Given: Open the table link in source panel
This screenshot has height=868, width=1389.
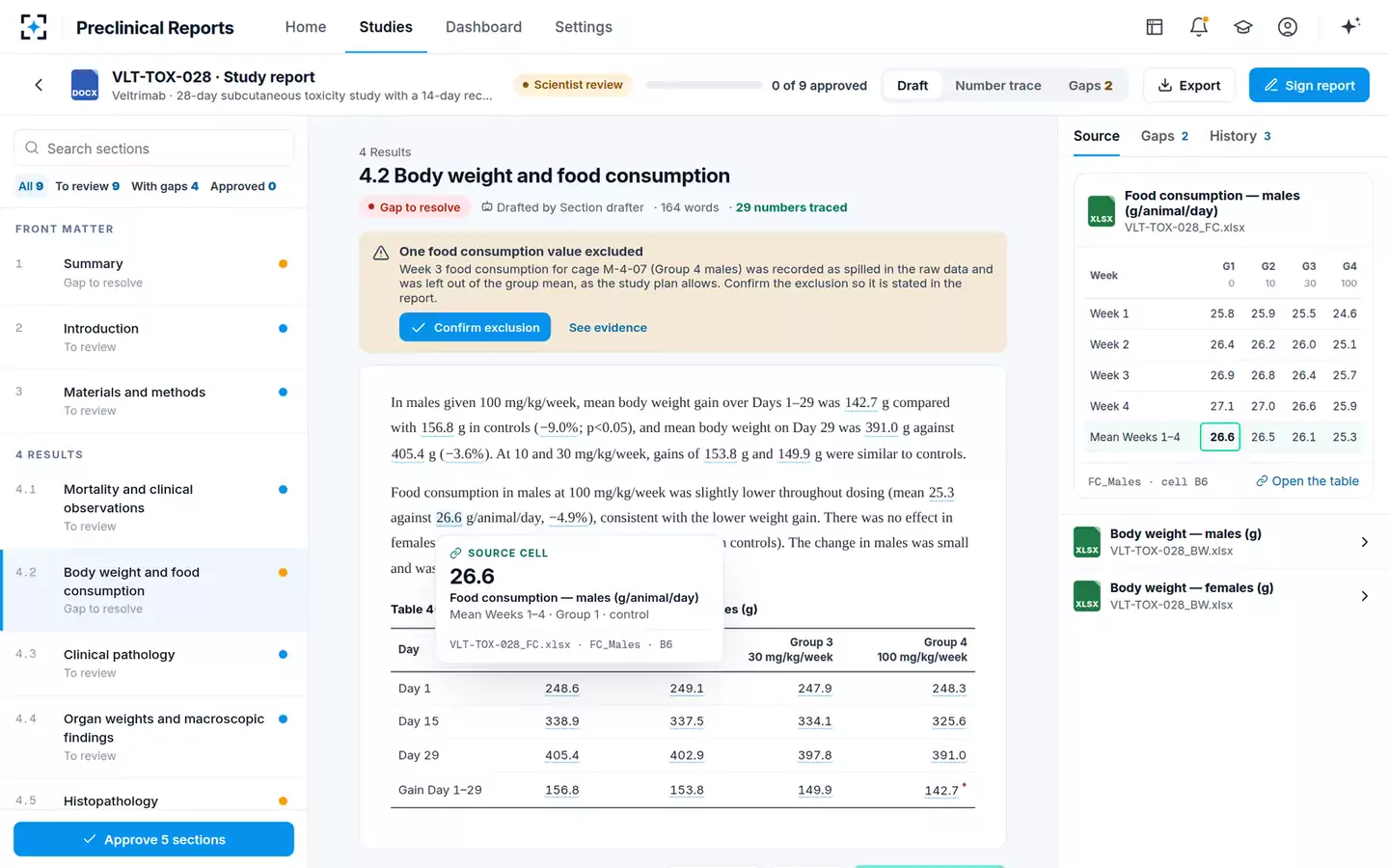Looking at the screenshot, I should (x=1307, y=481).
